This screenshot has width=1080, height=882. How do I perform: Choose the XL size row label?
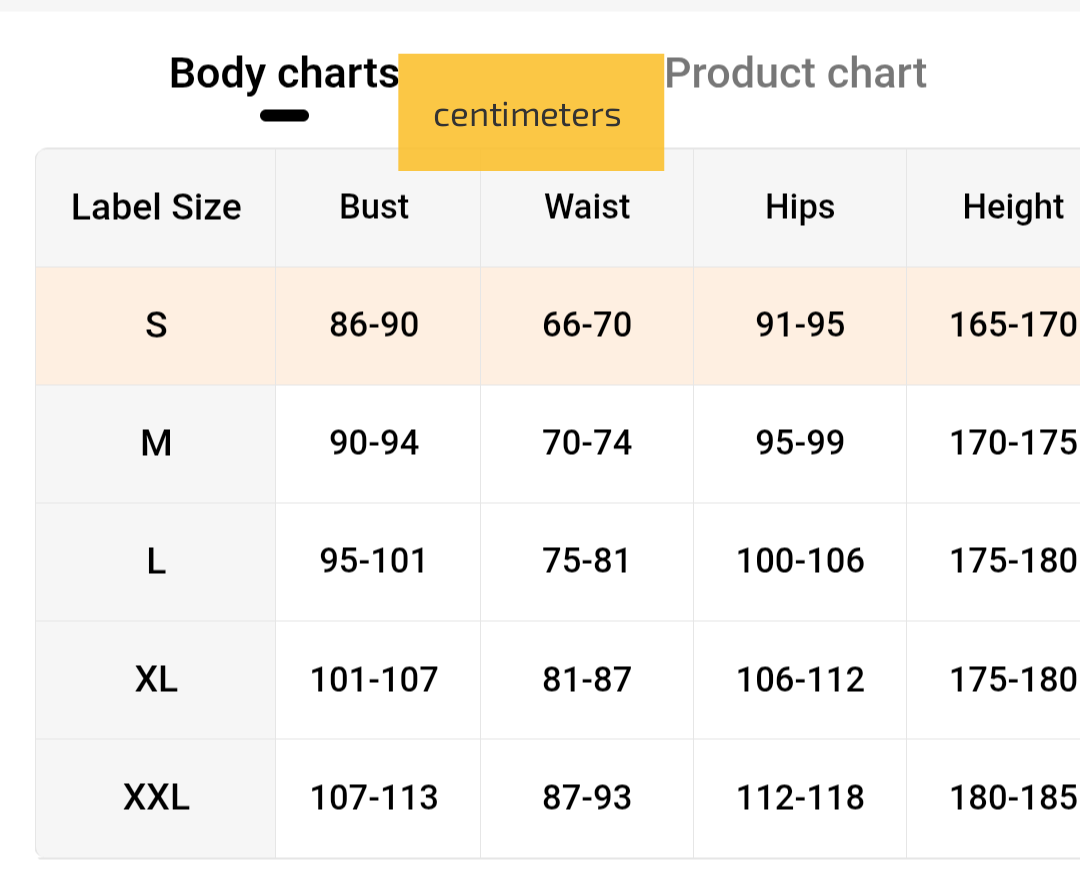point(156,680)
